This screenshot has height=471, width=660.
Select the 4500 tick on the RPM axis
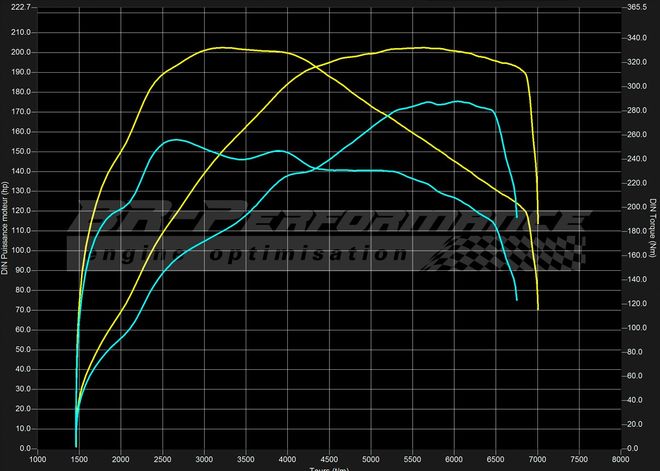tap(329, 459)
